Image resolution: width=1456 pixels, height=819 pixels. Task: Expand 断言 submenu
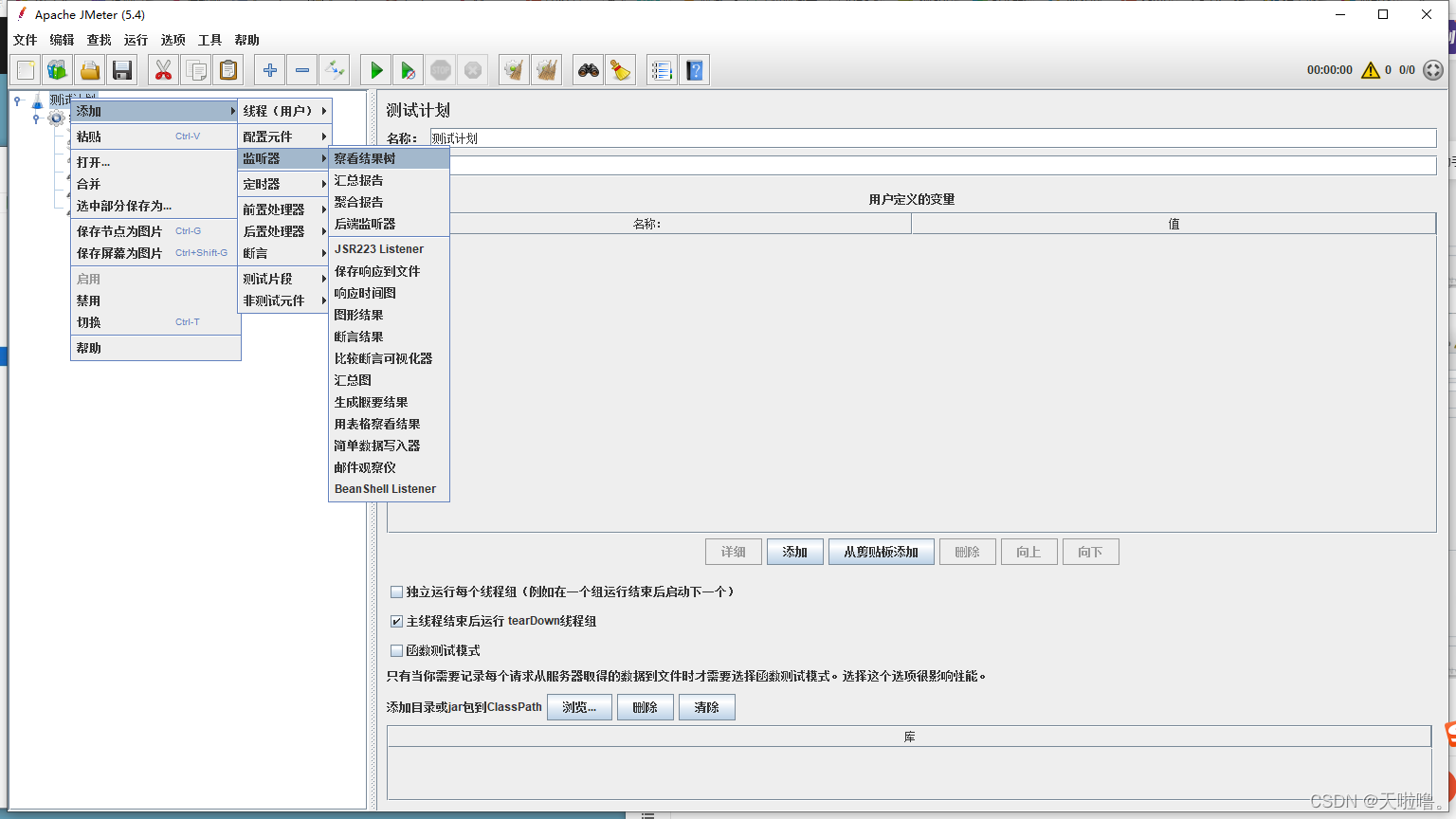click(284, 253)
